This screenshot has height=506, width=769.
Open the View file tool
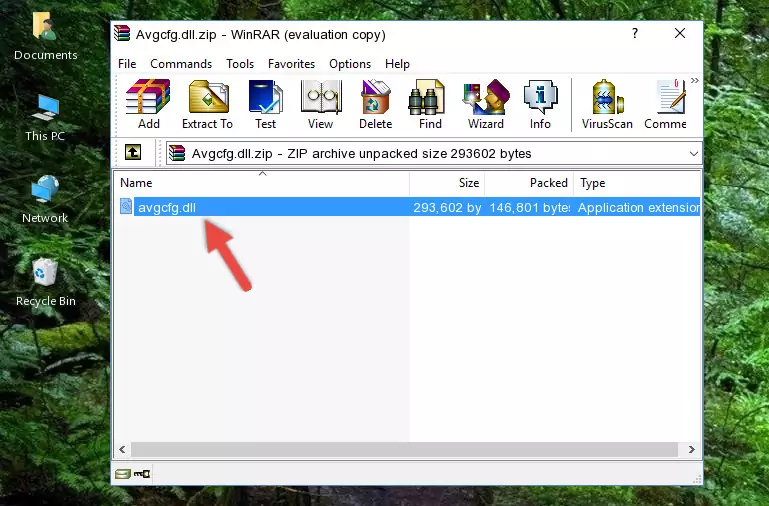point(321,104)
